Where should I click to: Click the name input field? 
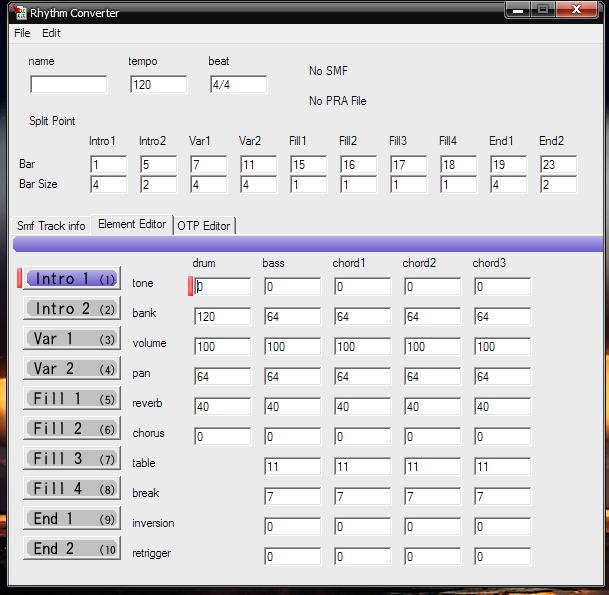pos(68,85)
